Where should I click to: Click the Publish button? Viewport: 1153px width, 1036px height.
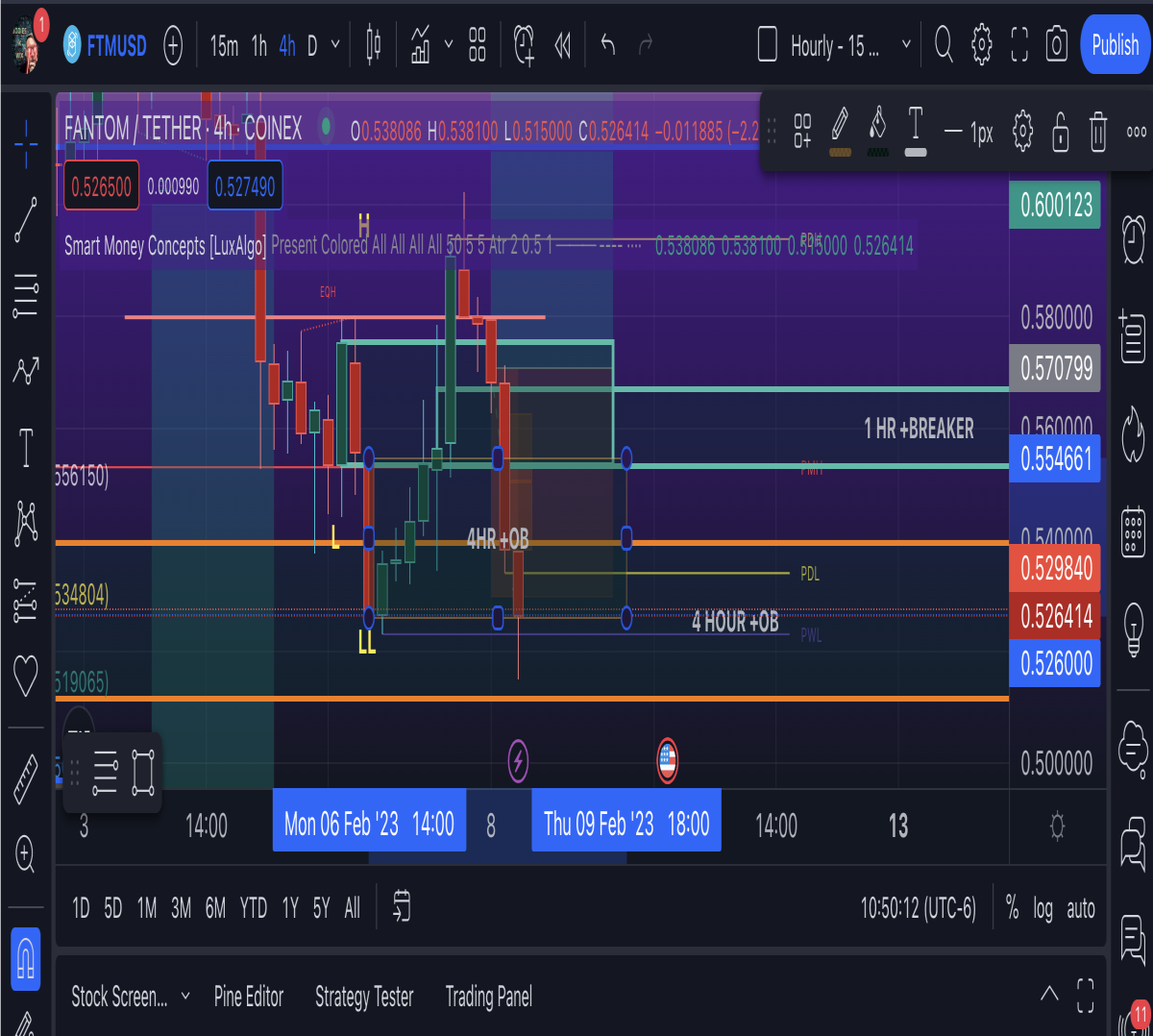click(x=1116, y=44)
